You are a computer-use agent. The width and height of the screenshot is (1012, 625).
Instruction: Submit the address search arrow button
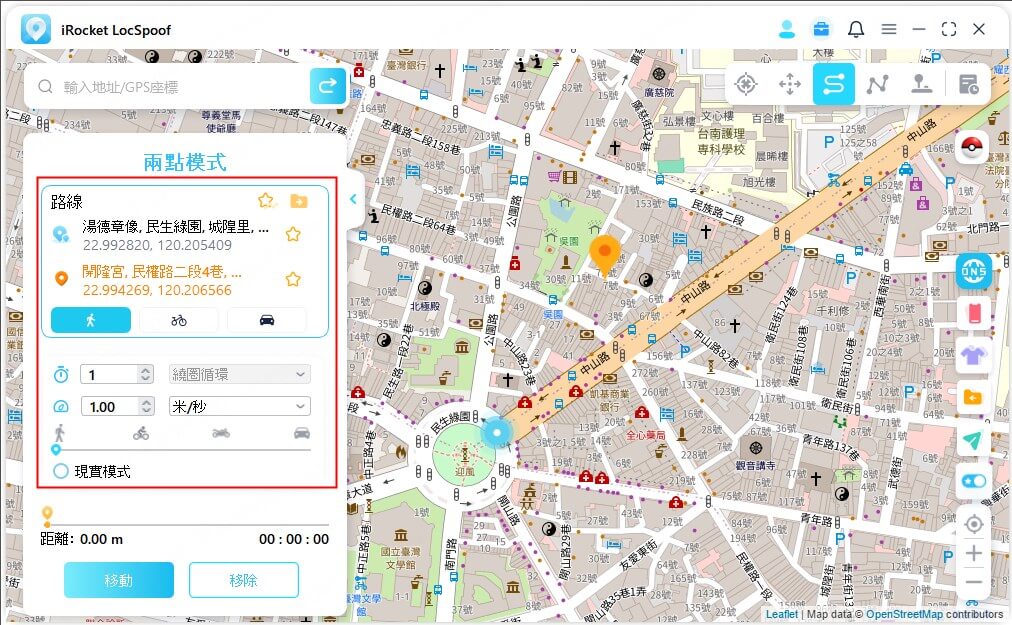327,85
